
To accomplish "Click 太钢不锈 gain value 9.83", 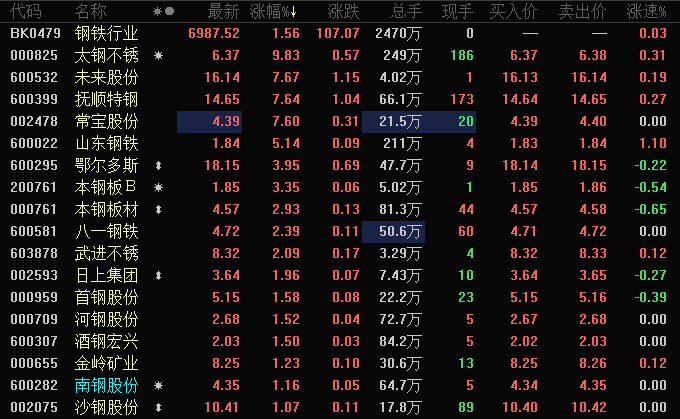I will pos(286,56).
